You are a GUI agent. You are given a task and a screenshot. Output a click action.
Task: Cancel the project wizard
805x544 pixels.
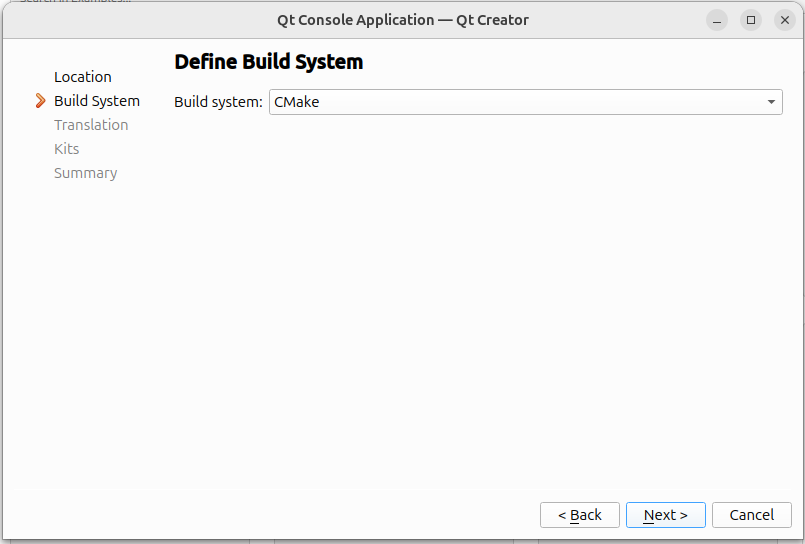751,515
